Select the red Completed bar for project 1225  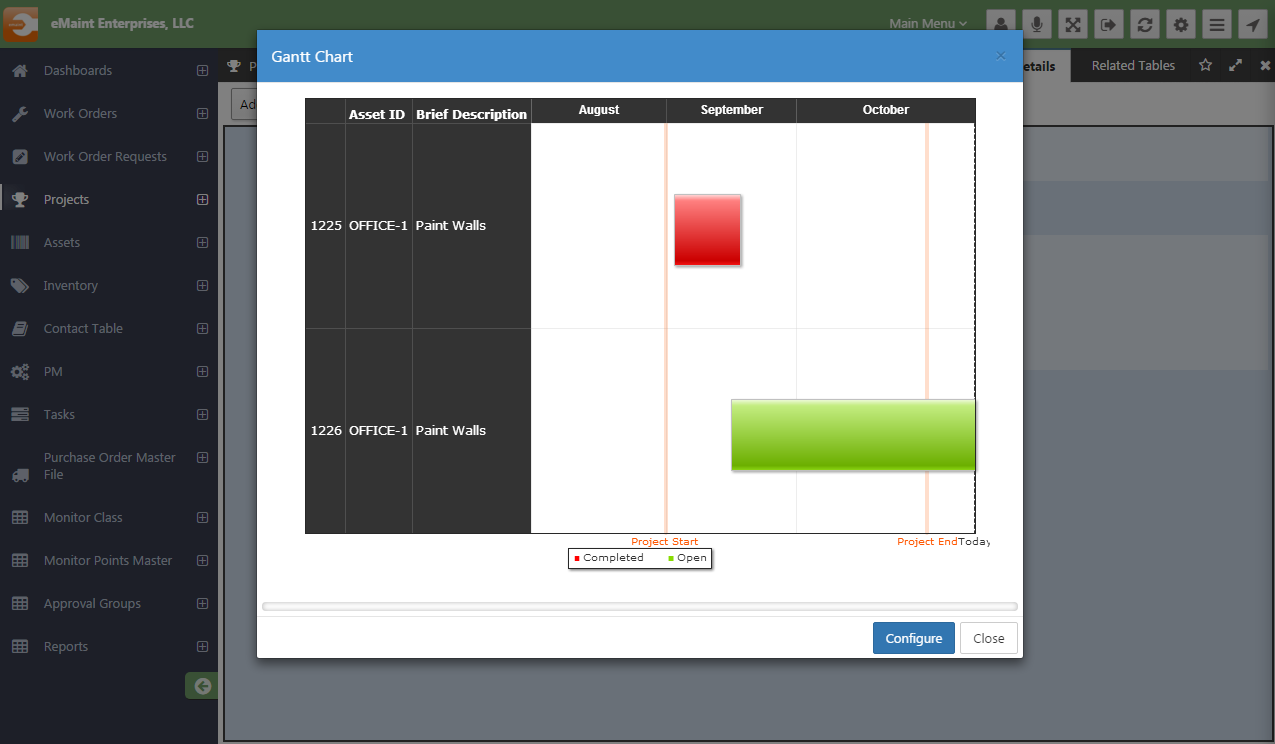tap(708, 230)
